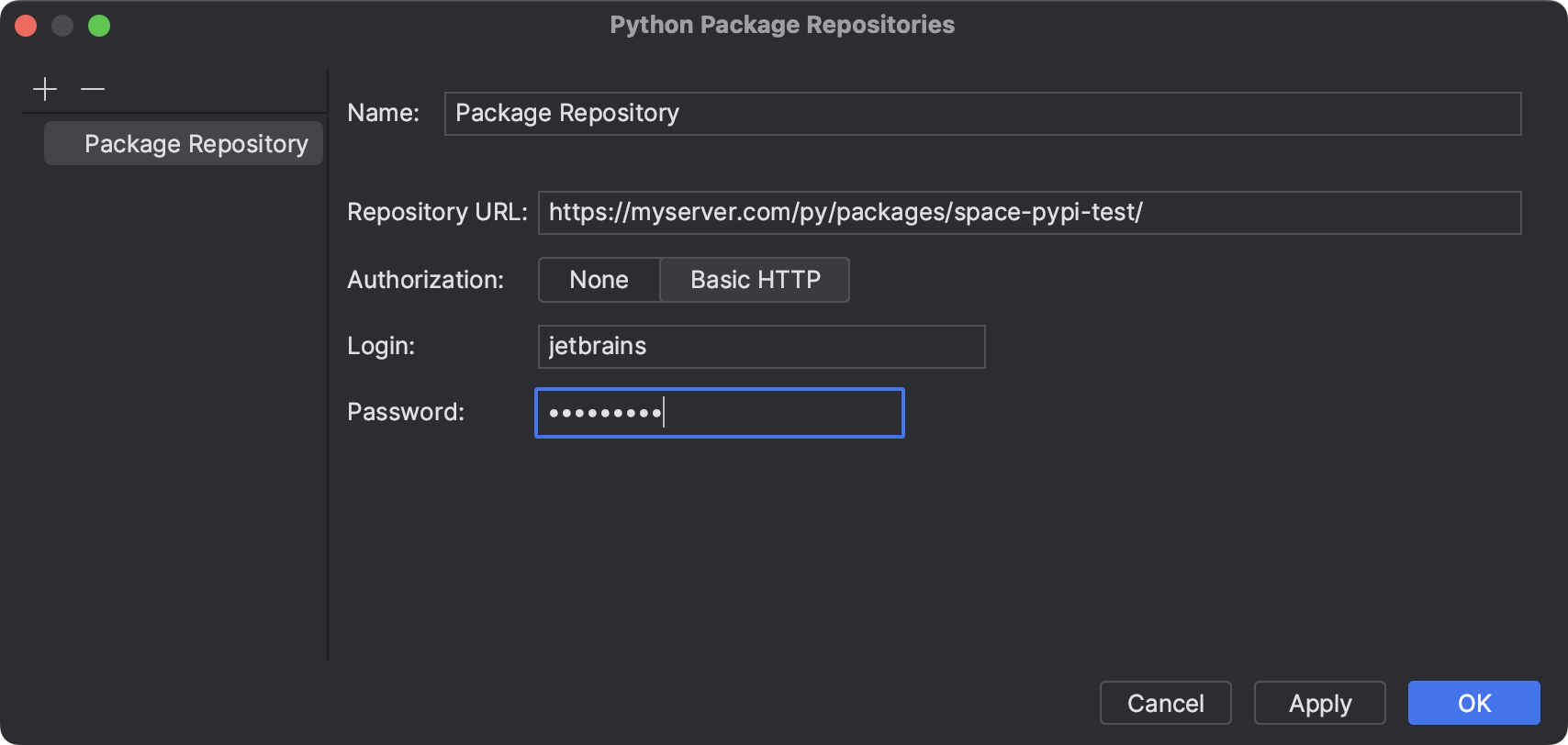
Task: Click the Repository URL label
Action: click(437, 213)
